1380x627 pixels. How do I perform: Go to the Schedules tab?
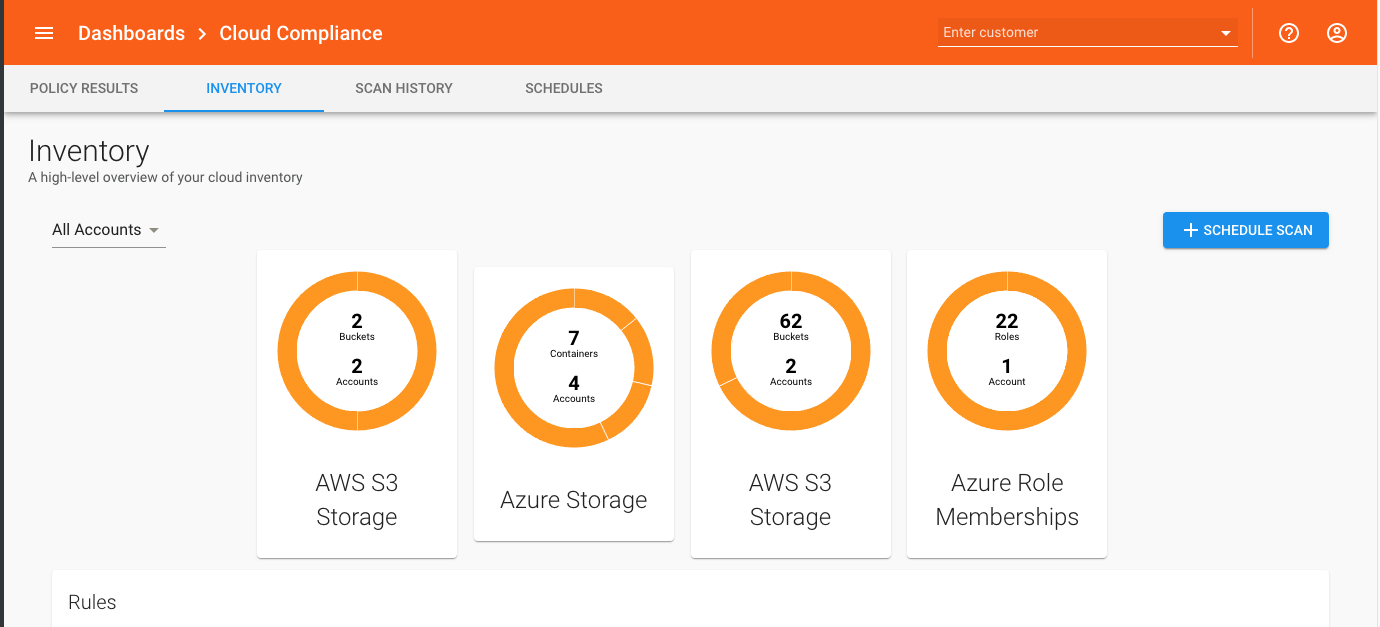pyautogui.click(x=564, y=88)
